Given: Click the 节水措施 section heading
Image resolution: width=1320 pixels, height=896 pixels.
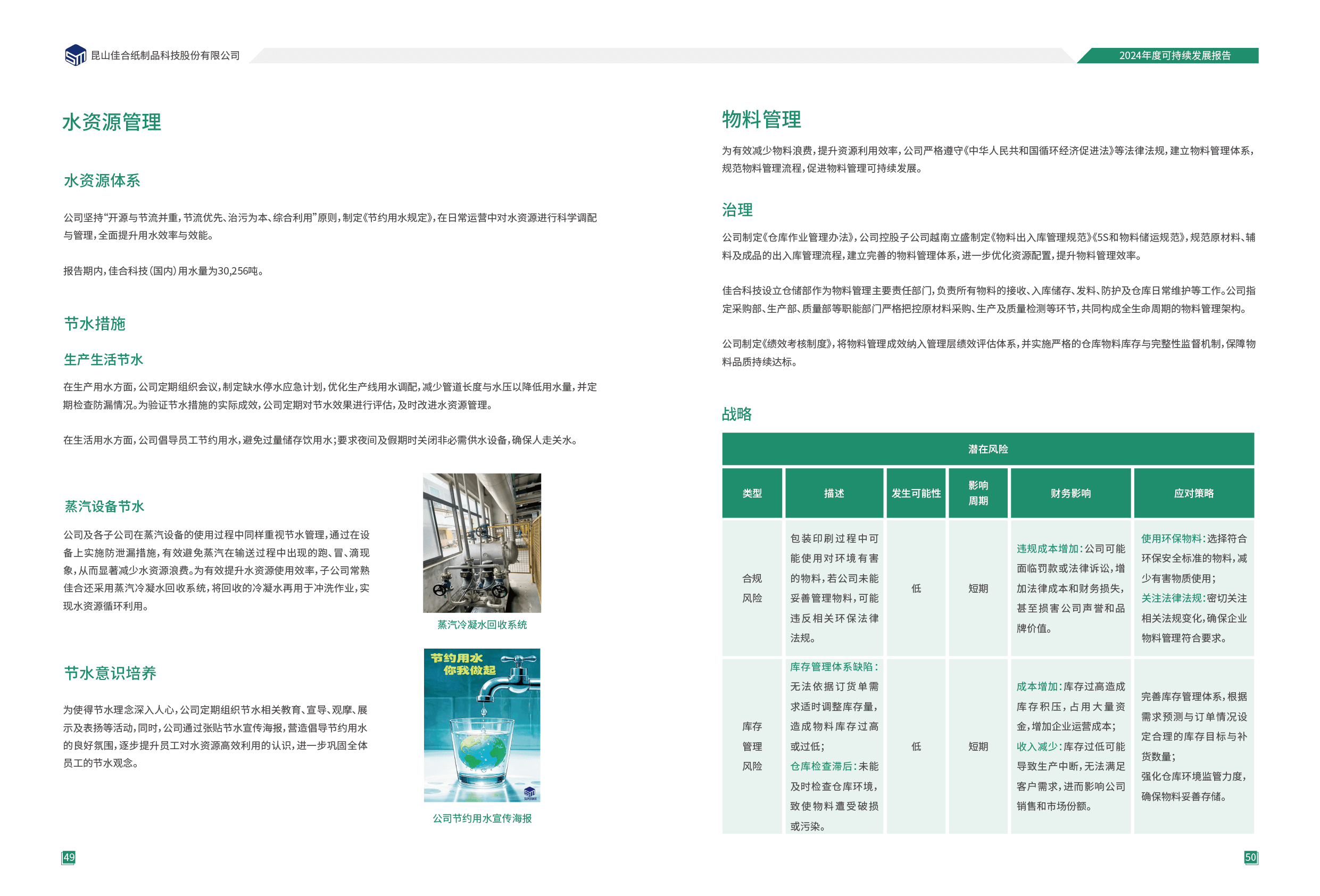Looking at the screenshot, I should coord(94,324).
